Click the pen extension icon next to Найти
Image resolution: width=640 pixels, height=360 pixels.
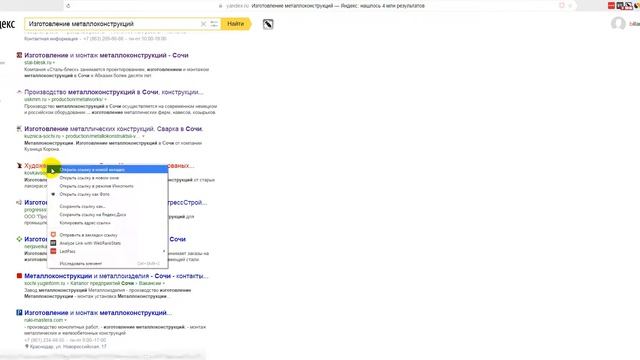tap(268, 24)
